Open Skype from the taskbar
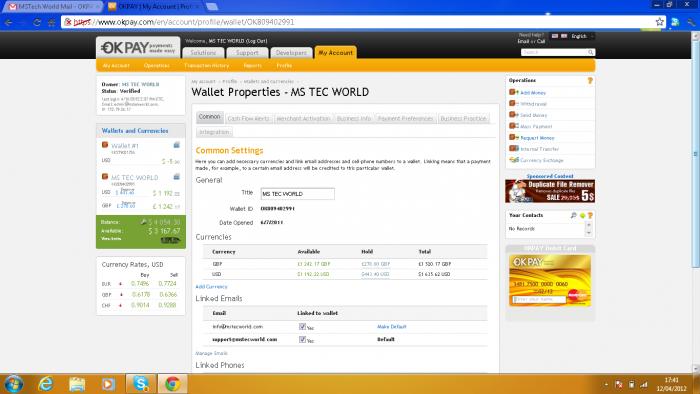The height and width of the screenshot is (394, 700). 141,384
